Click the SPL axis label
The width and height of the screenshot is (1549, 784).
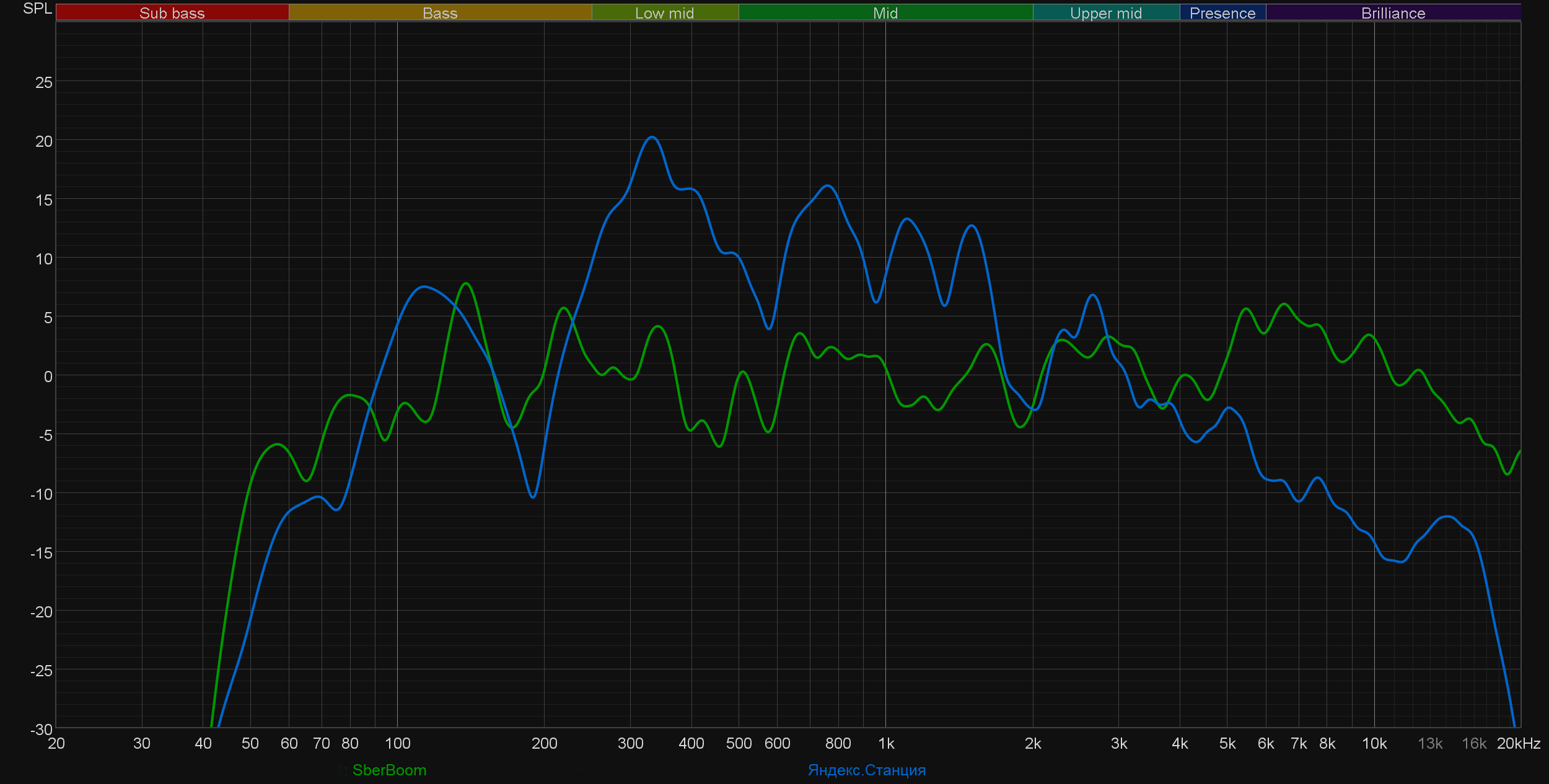tap(37, 9)
